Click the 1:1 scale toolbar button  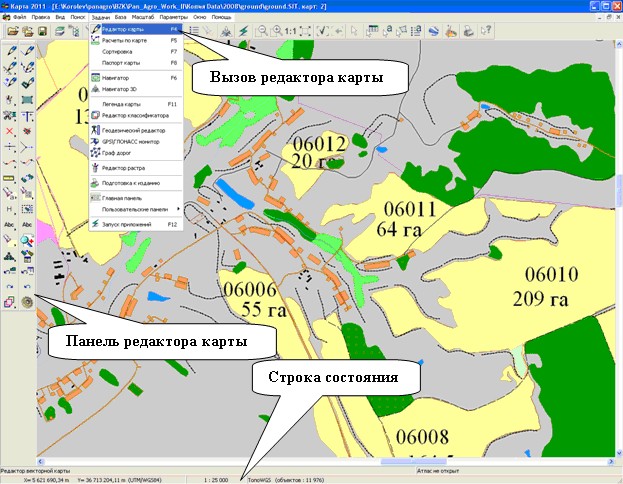pyautogui.click(x=289, y=32)
